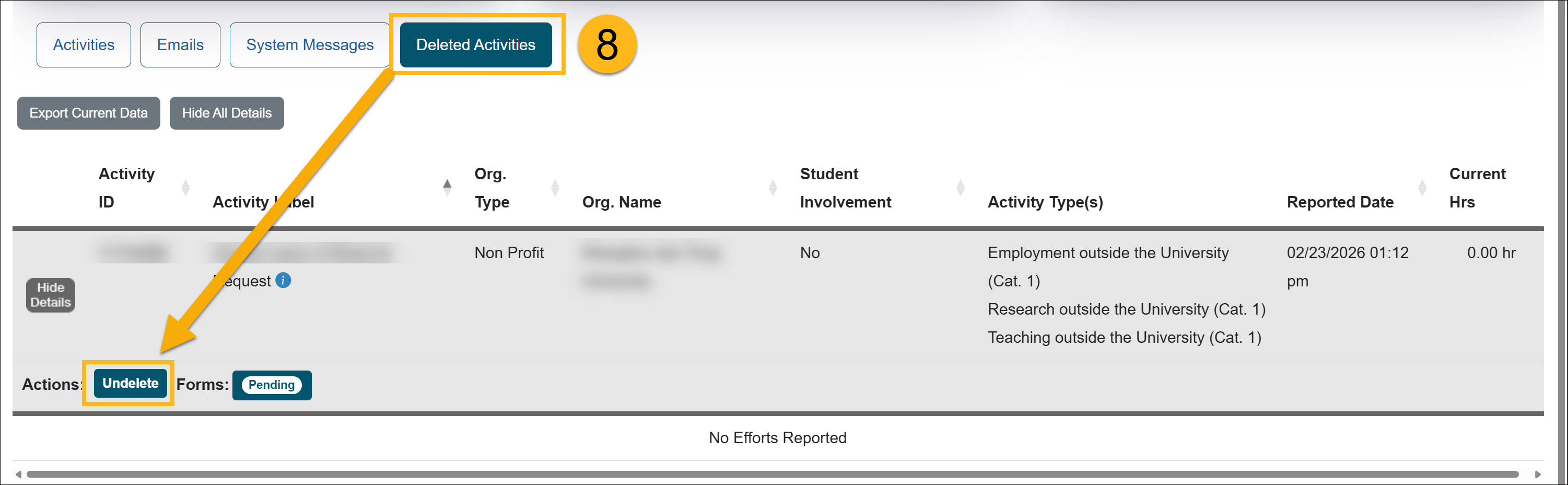This screenshot has width=1568, height=485.
Task: Sort the Activity Label column
Action: tap(448, 188)
